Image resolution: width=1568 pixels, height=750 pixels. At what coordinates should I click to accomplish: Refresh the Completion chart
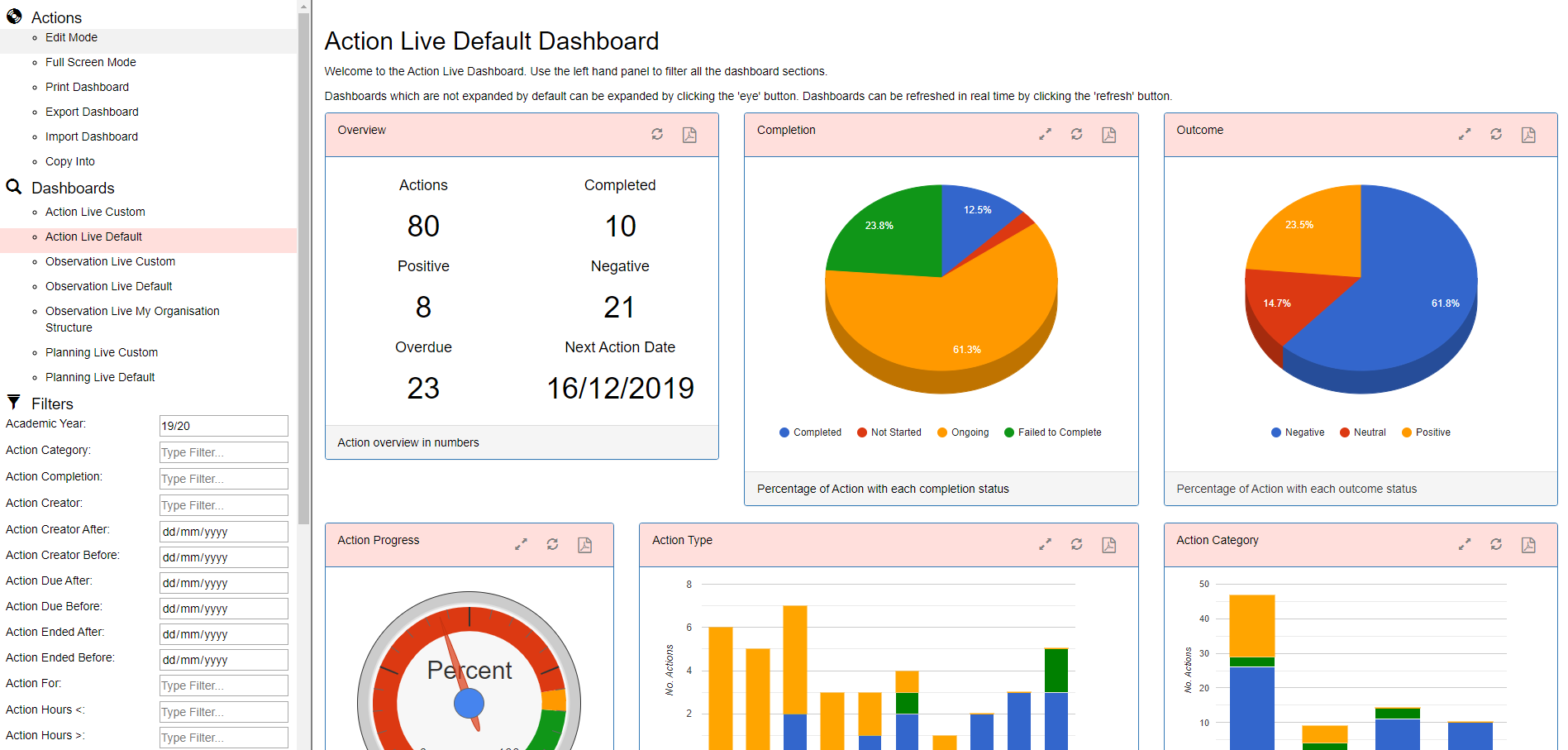[x=1077, y=134]
